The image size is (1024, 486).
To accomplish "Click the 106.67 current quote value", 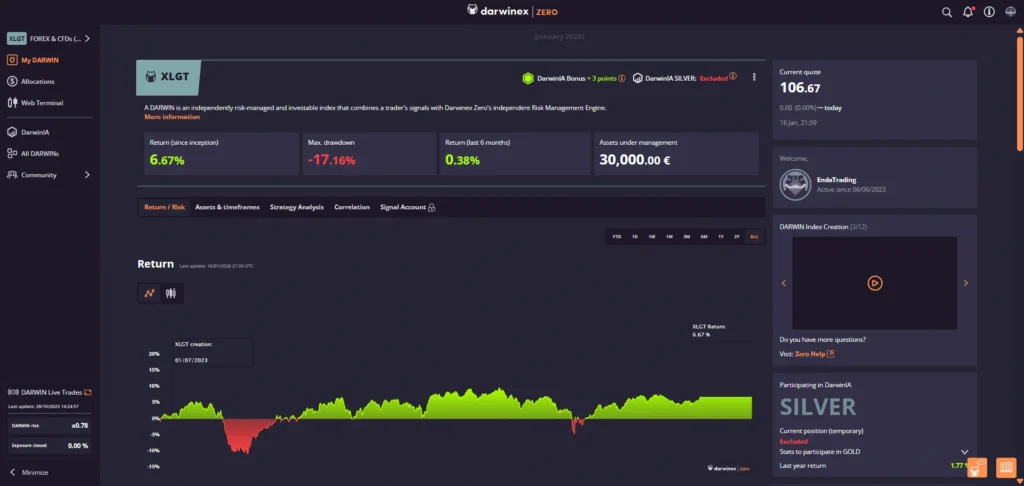I will [800, 88].
